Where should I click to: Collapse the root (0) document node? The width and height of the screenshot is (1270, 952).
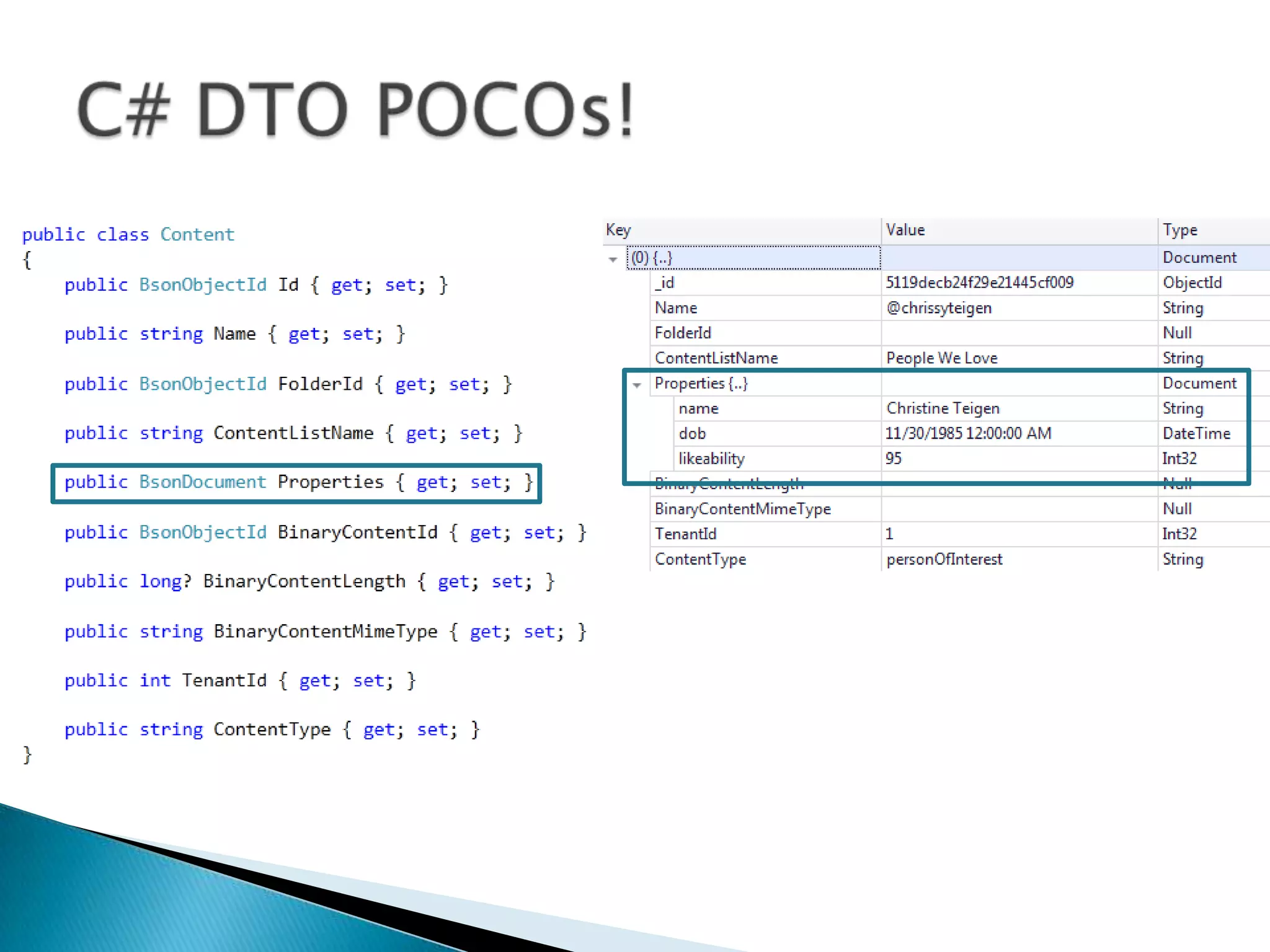tap(613, 259)
